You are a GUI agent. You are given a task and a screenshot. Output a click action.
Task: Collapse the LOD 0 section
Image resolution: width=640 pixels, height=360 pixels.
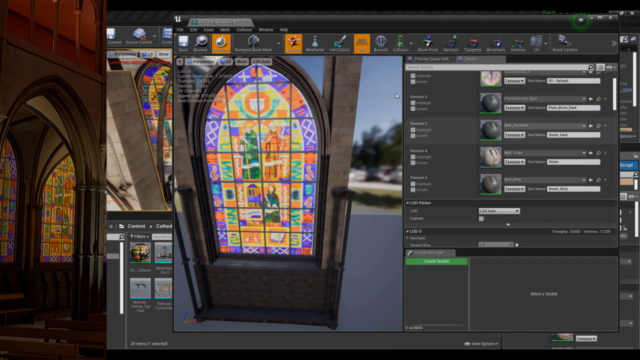point(407,231)
